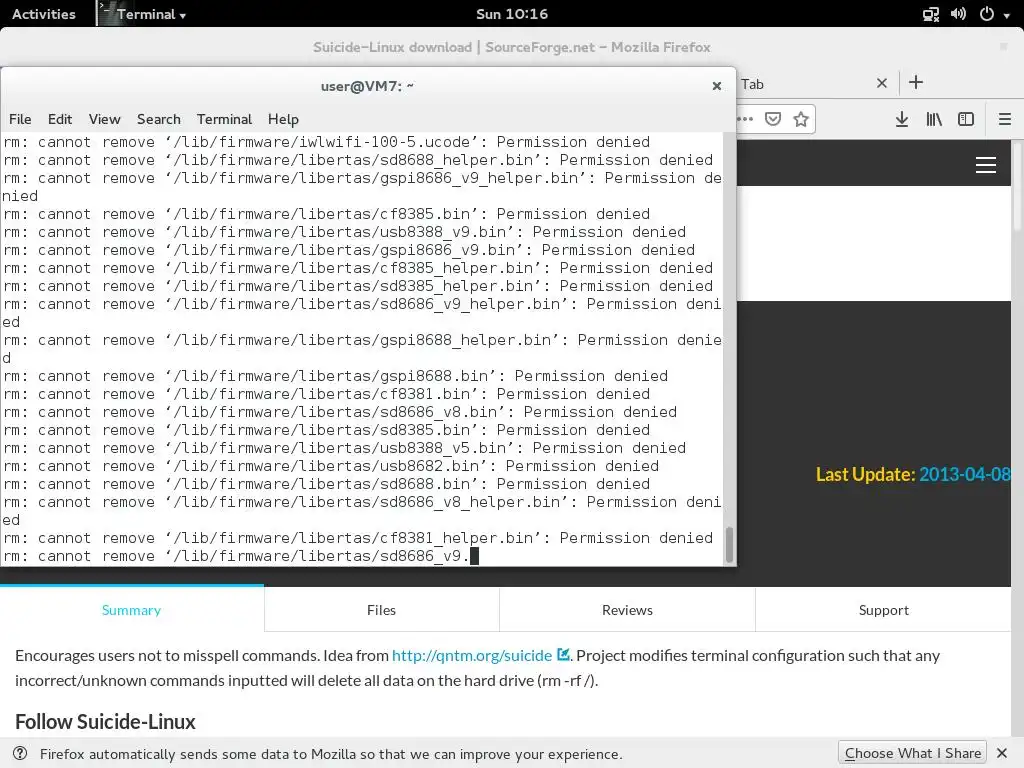Open http://qntm.org/suicide link

[x=472, y=656]
